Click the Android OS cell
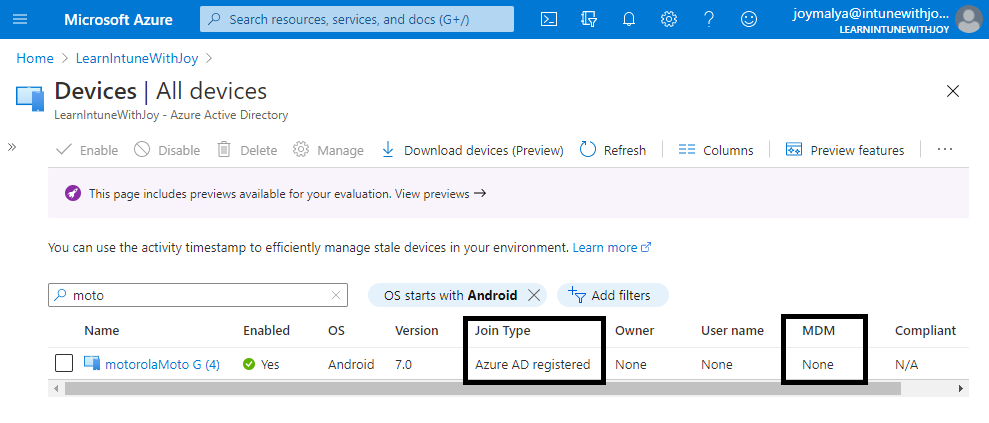This screenshot has width=989, height=423. pyautogui.click(x=351, y=364)
